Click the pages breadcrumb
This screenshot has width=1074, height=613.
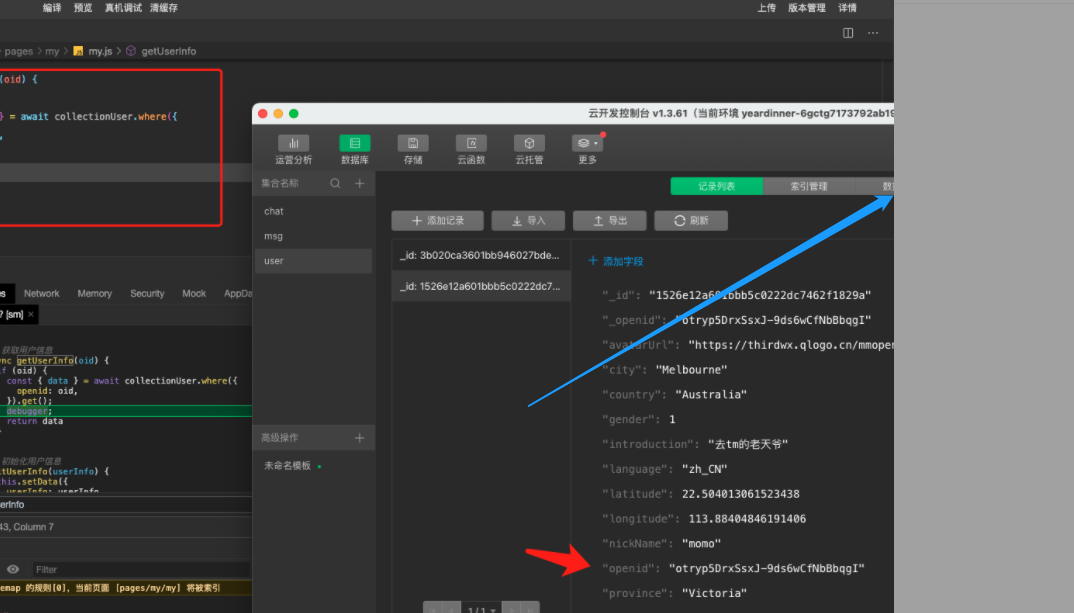point(18,51)
